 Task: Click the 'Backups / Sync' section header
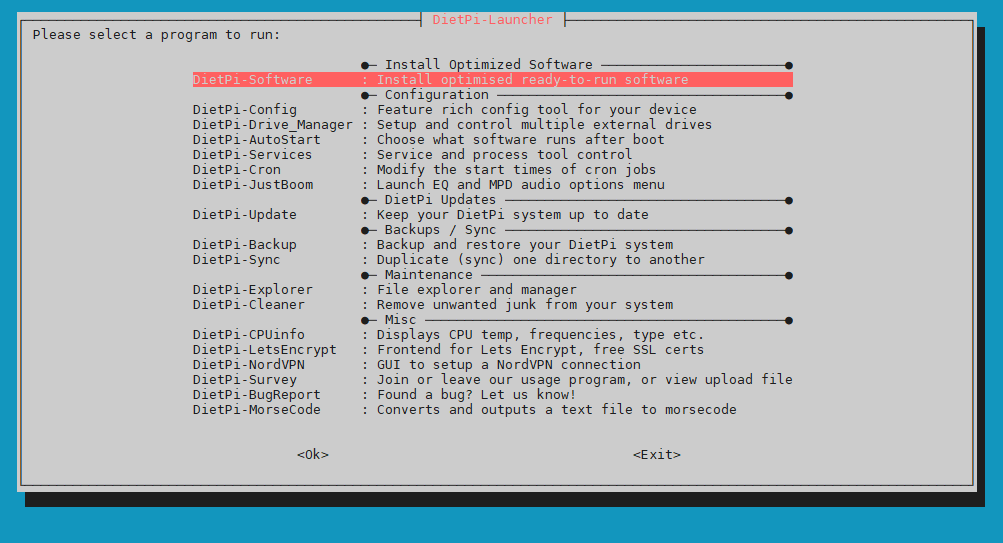[x=440, y=230]
